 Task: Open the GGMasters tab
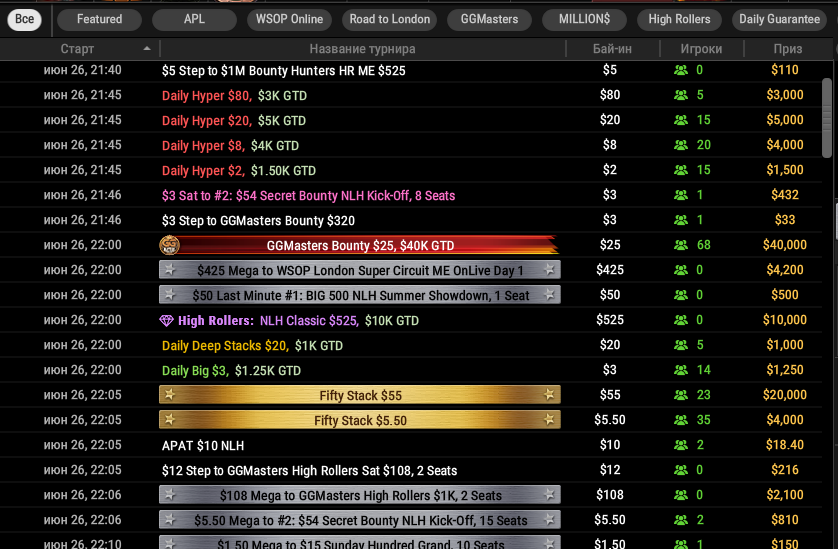pos(489,19)
